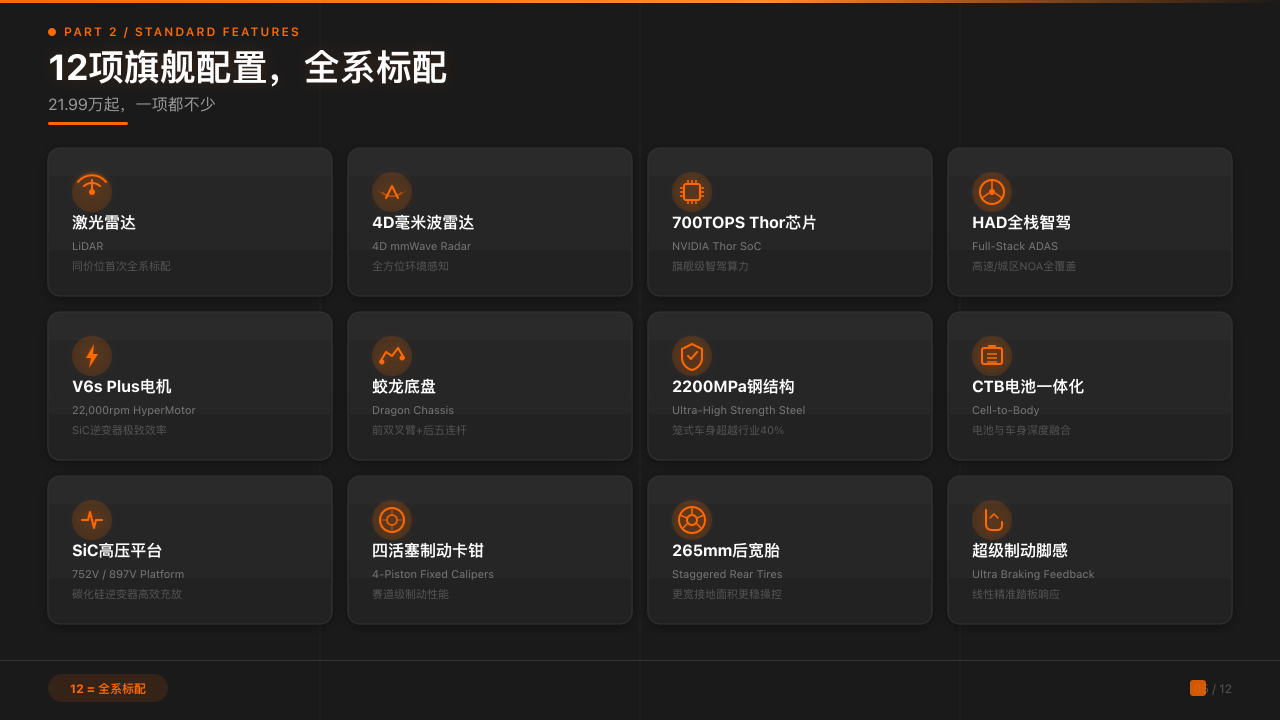Click the 蛟龙底盘 Dragon Chassis icon
The height and width of the screenshot is (720, 1280).
coord(392,355)
